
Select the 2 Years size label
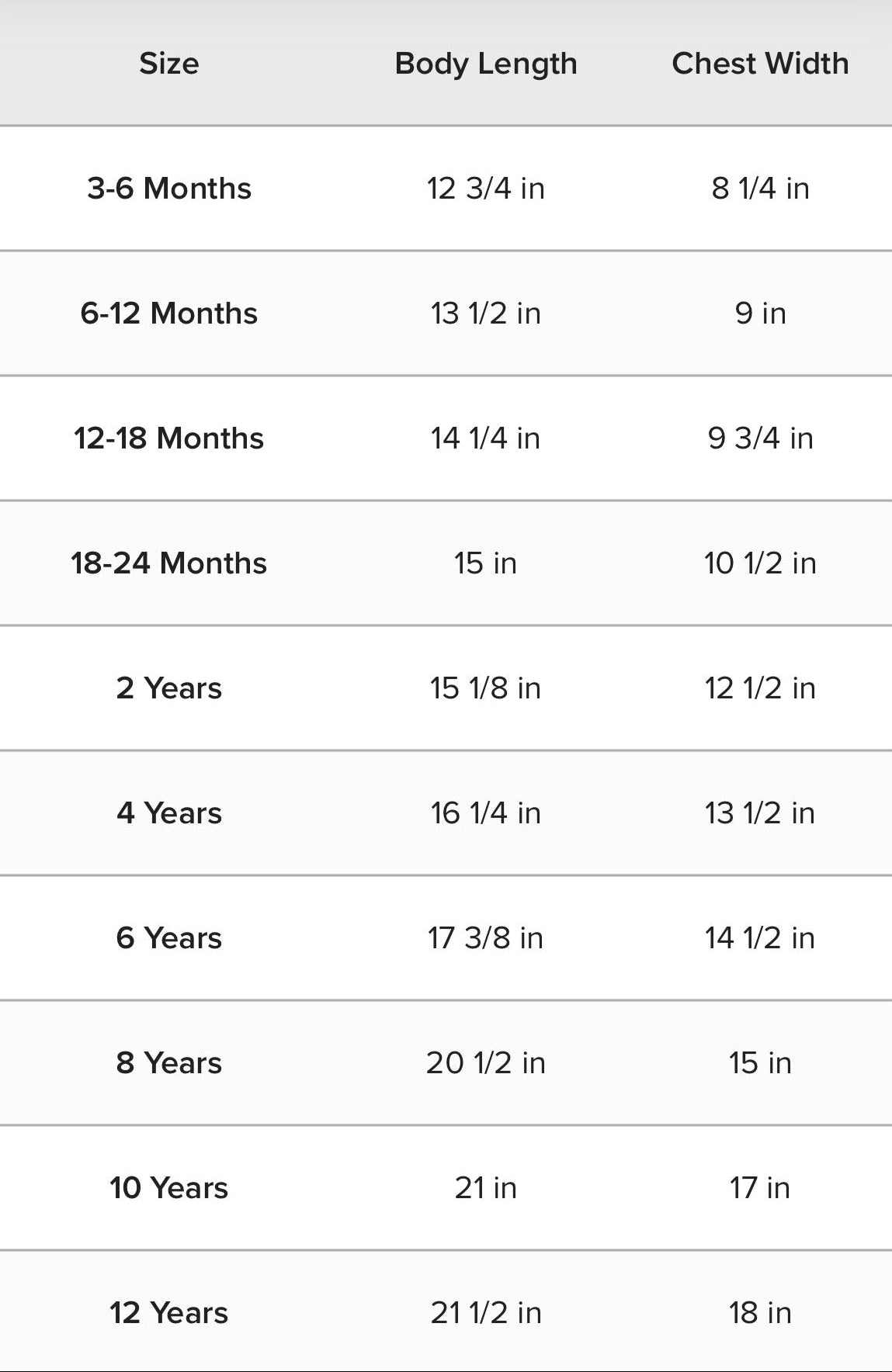[x=168, y=688]
